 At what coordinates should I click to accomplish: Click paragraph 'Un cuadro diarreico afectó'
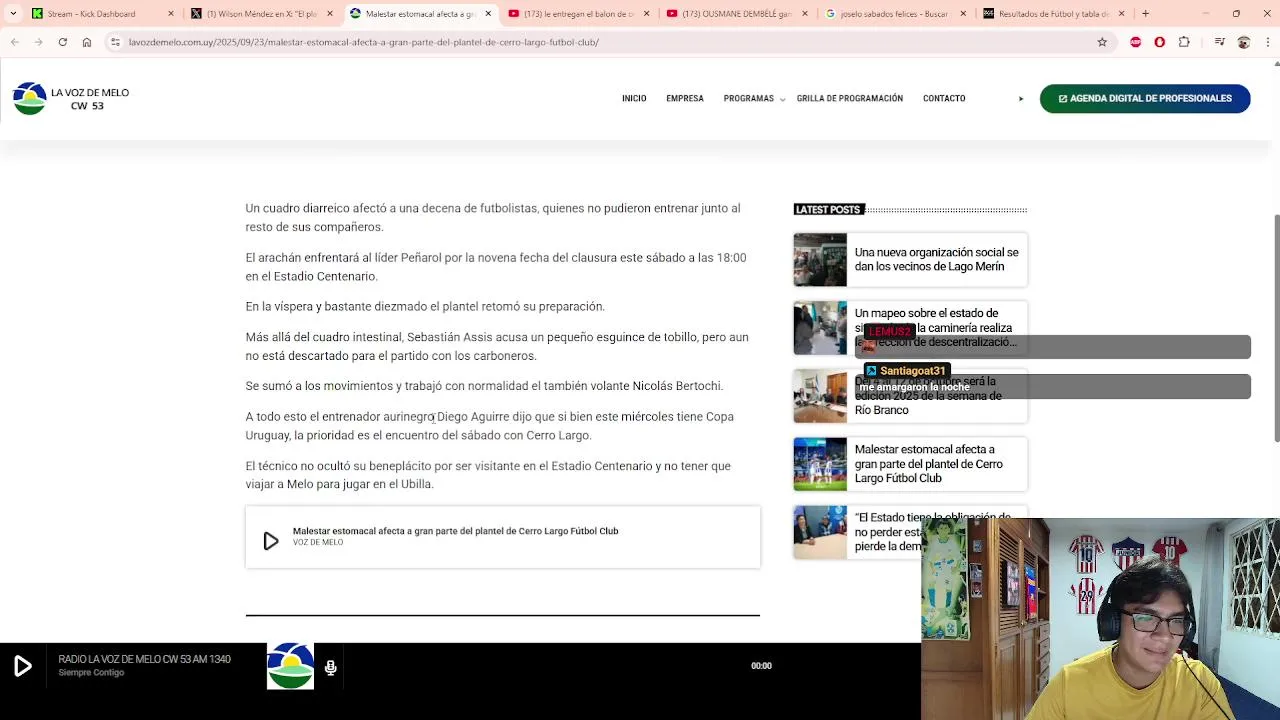(493, 218)
